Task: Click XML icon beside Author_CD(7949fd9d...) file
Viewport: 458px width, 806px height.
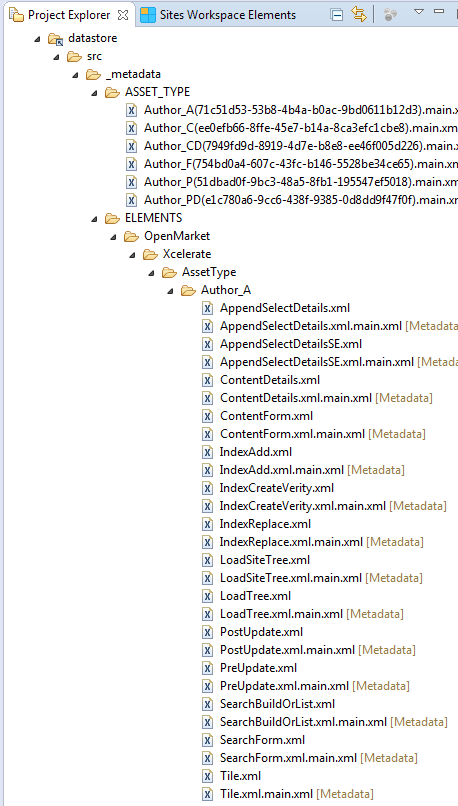Action: 132,146
